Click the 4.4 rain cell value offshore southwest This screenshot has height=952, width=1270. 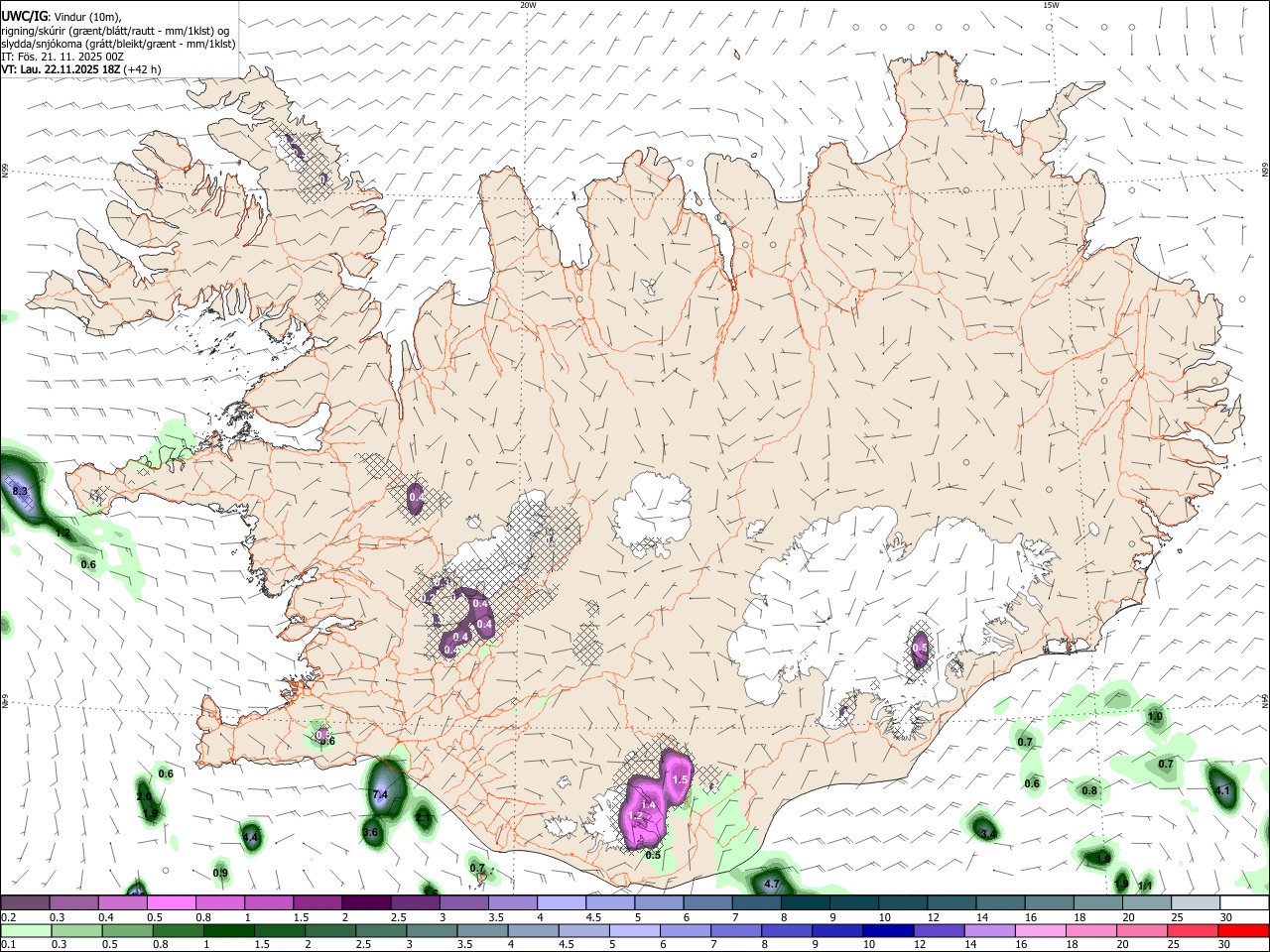[251, 838]
